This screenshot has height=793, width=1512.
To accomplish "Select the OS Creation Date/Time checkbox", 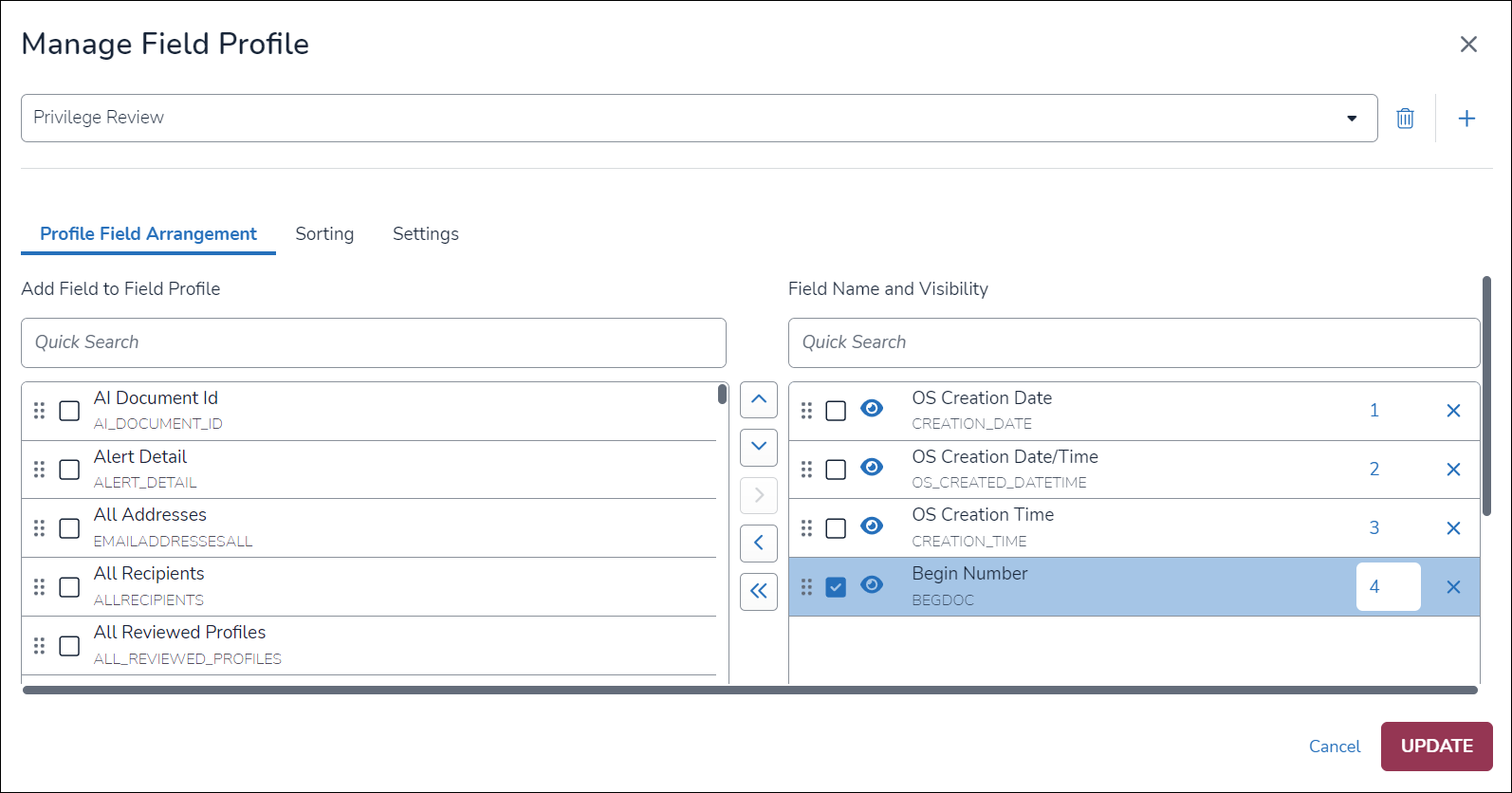I will click(836, 470).
